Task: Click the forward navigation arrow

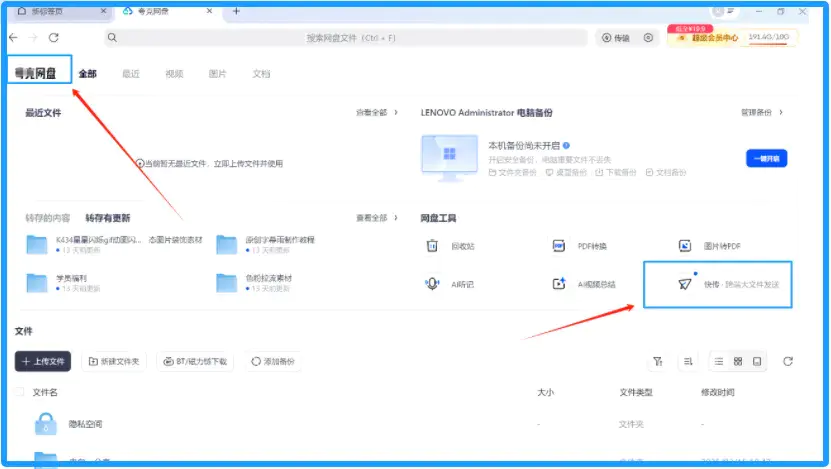Action: coord(33,38)
